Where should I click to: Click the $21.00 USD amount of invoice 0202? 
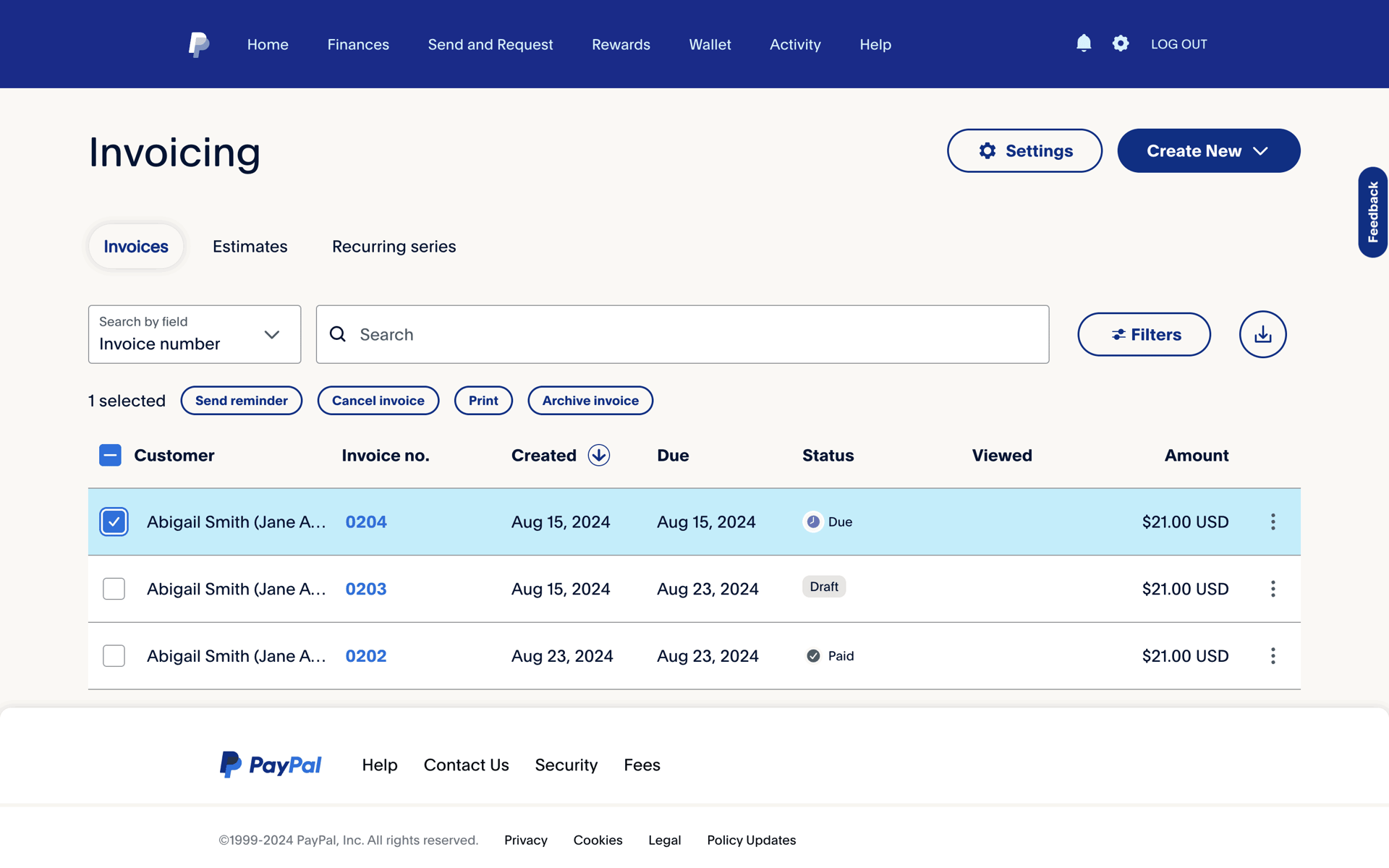tap(1185, 656)
